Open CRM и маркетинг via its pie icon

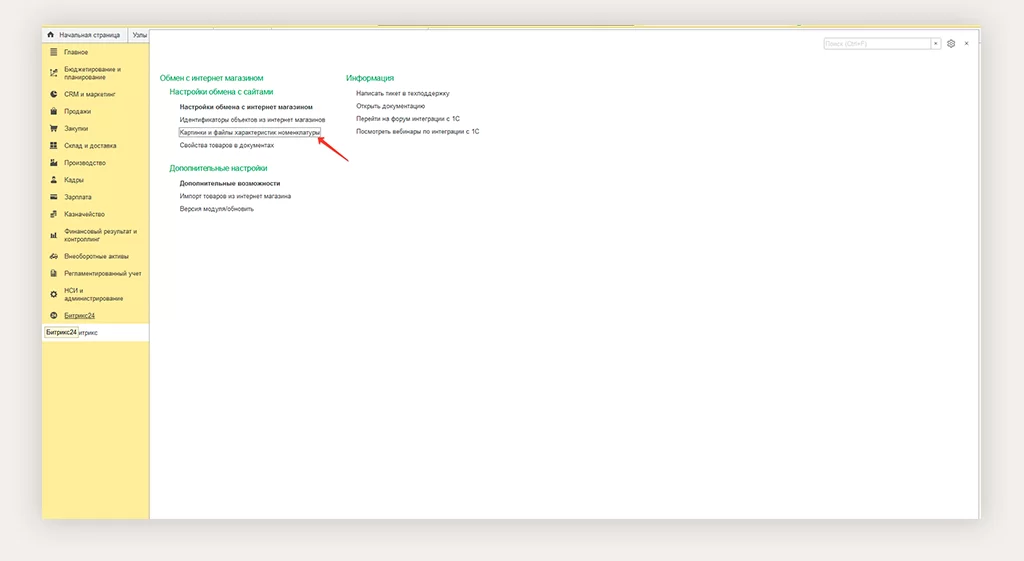pos(53,94)
